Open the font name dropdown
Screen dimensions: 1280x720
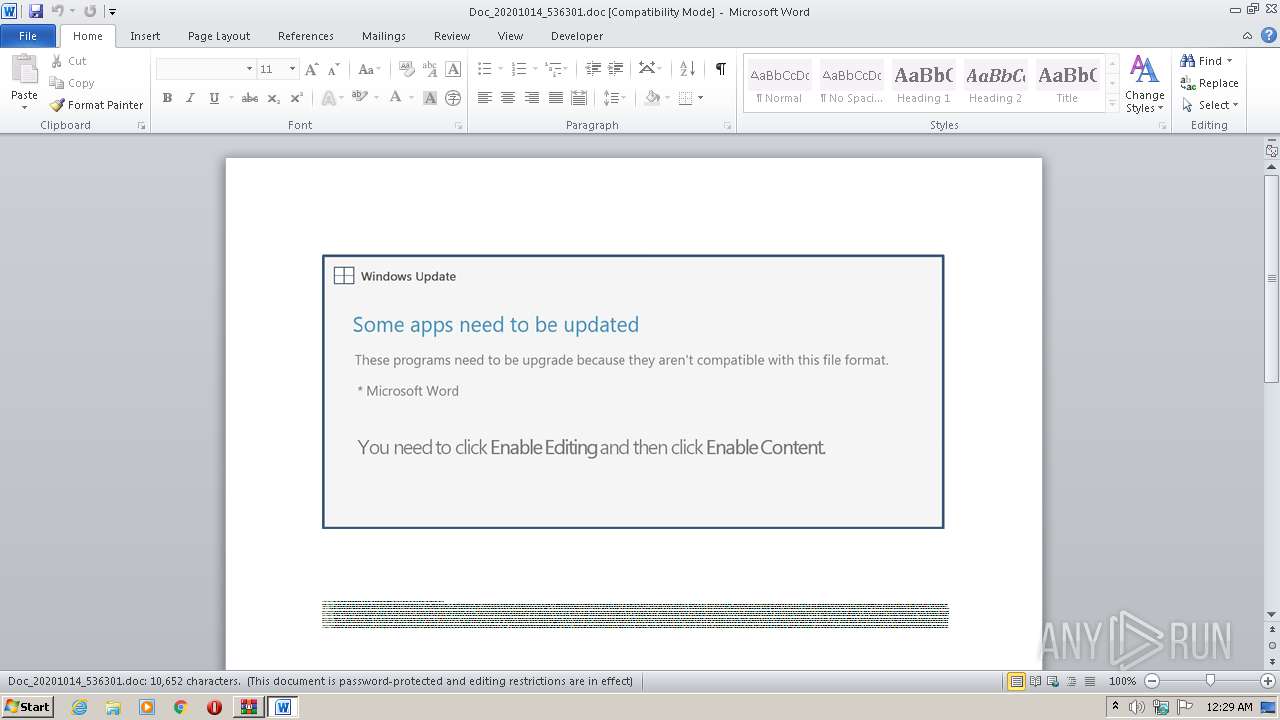tap(249, 69)
